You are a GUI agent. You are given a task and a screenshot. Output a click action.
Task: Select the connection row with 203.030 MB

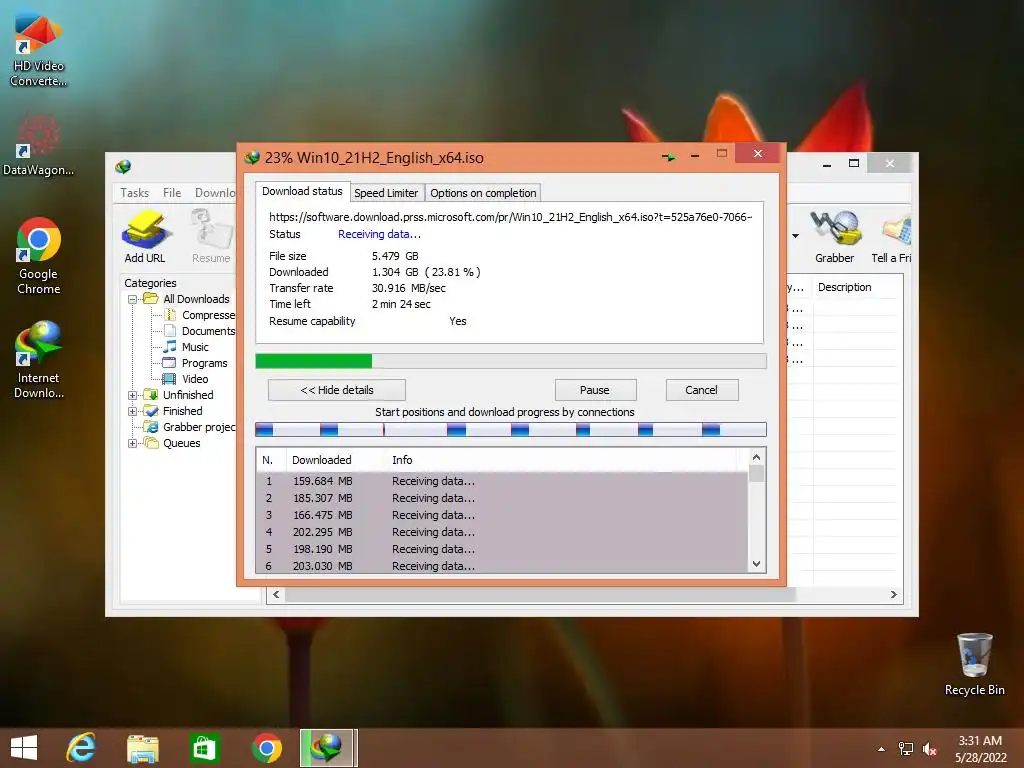pyautogui.click(x=502, y=566)
